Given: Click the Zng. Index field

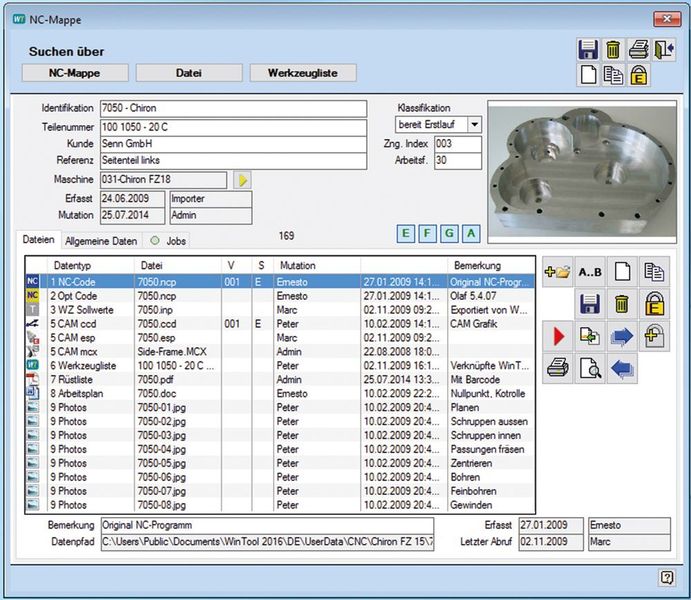Looking at the screenshot, I should point(458,144).
